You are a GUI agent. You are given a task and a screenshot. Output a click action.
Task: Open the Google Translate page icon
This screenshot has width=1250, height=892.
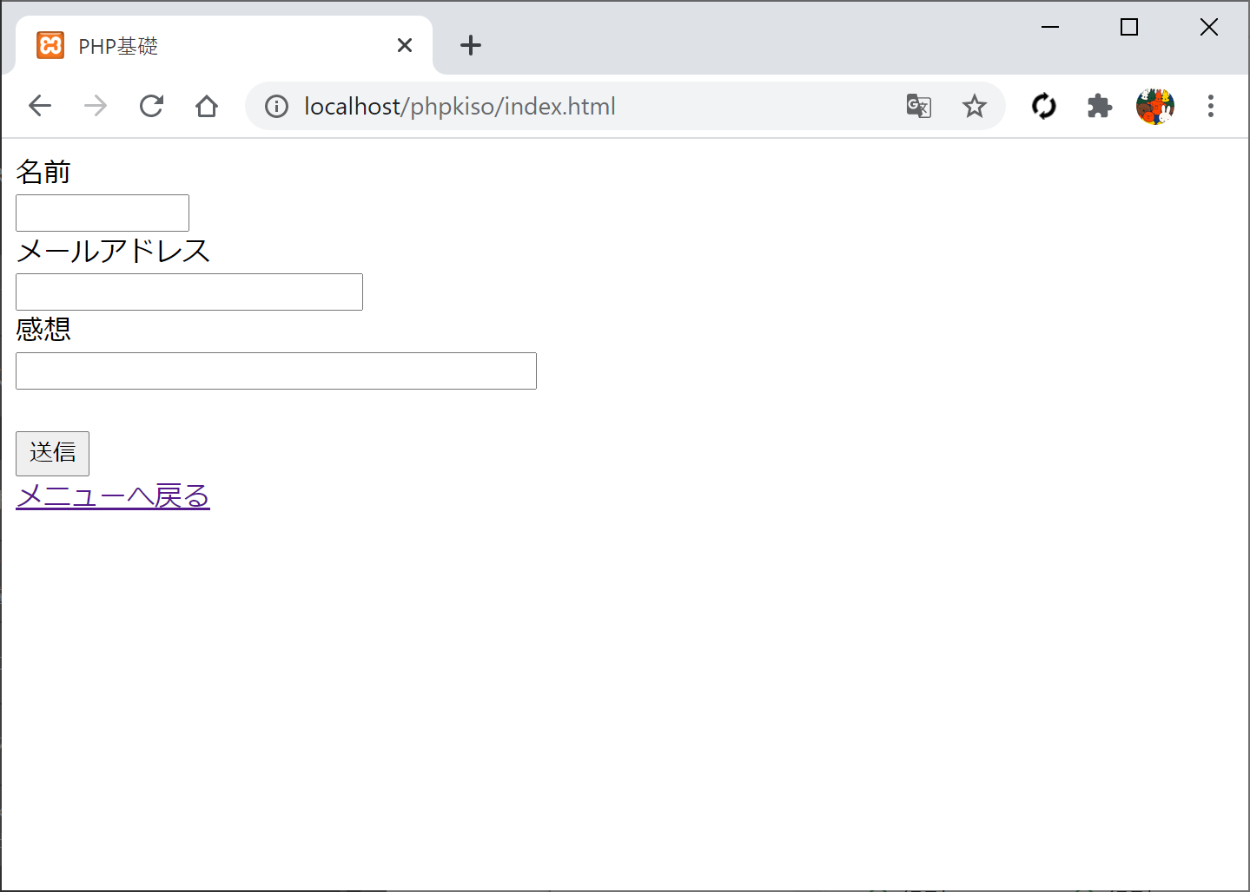[x=918, y=106]
